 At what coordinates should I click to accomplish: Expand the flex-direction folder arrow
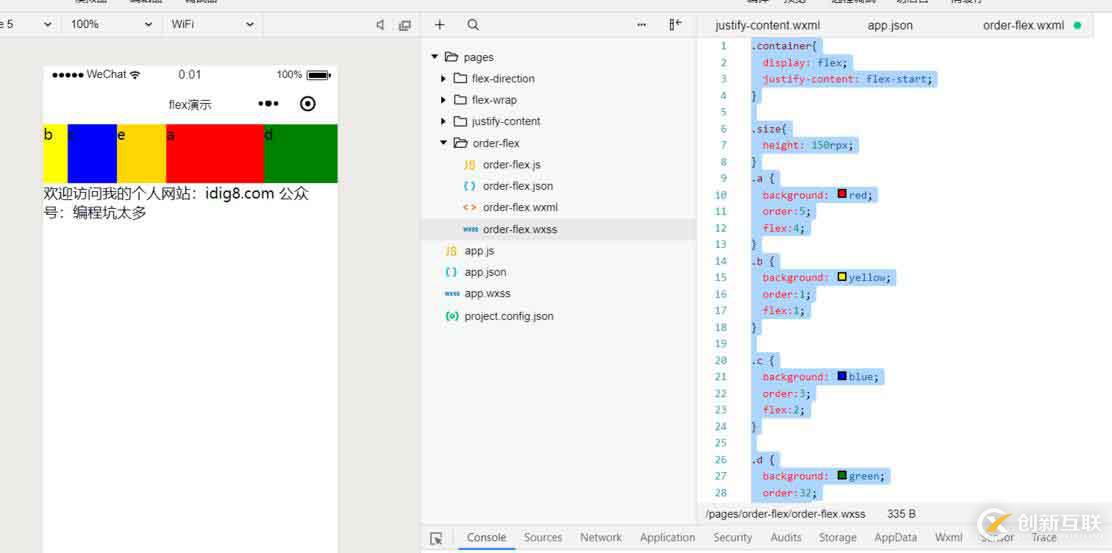(444, 79)
